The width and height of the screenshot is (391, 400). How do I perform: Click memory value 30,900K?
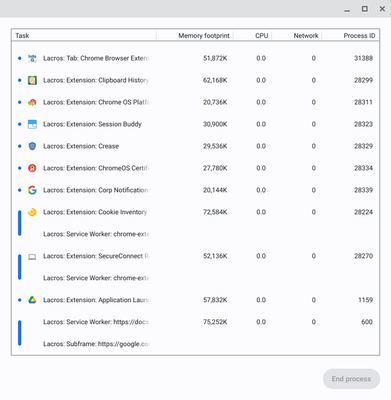pos(215,124)
